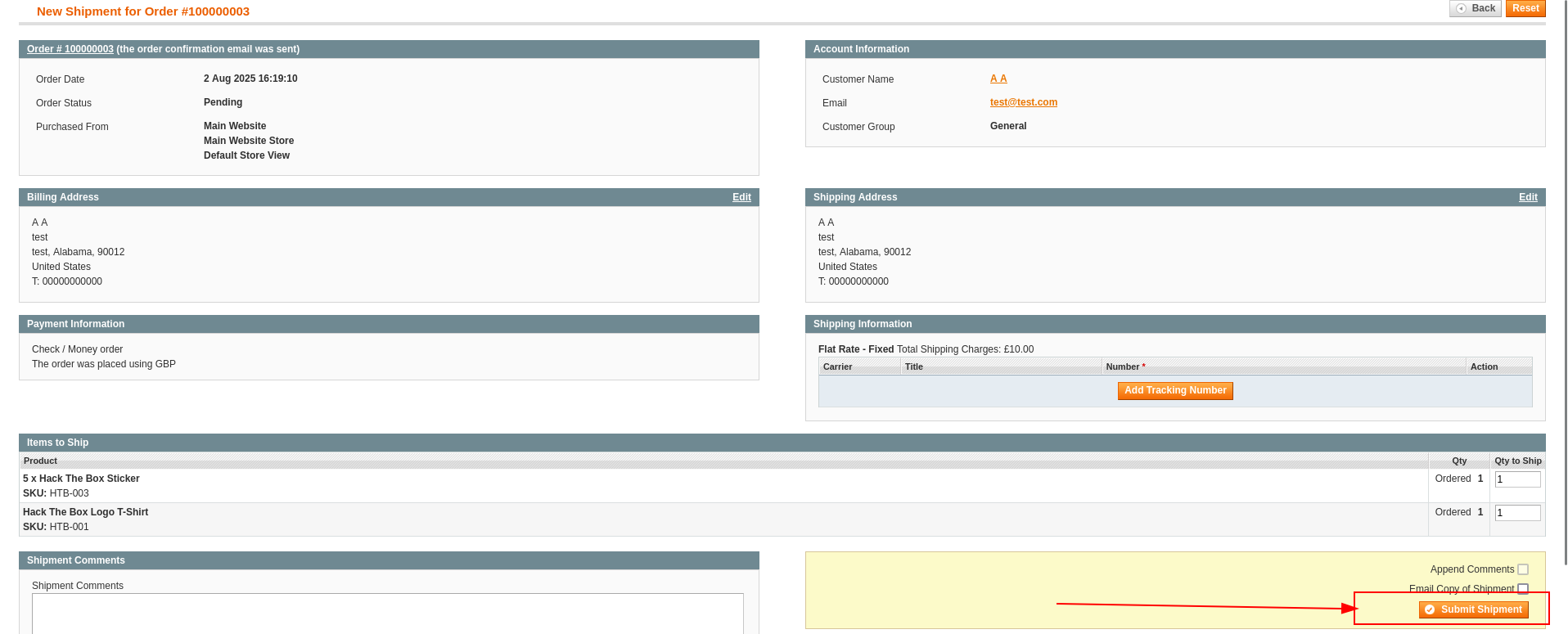This screenshot has width=1568, height=634.
Task: Open customer name A A link
Action: (998, 79)
